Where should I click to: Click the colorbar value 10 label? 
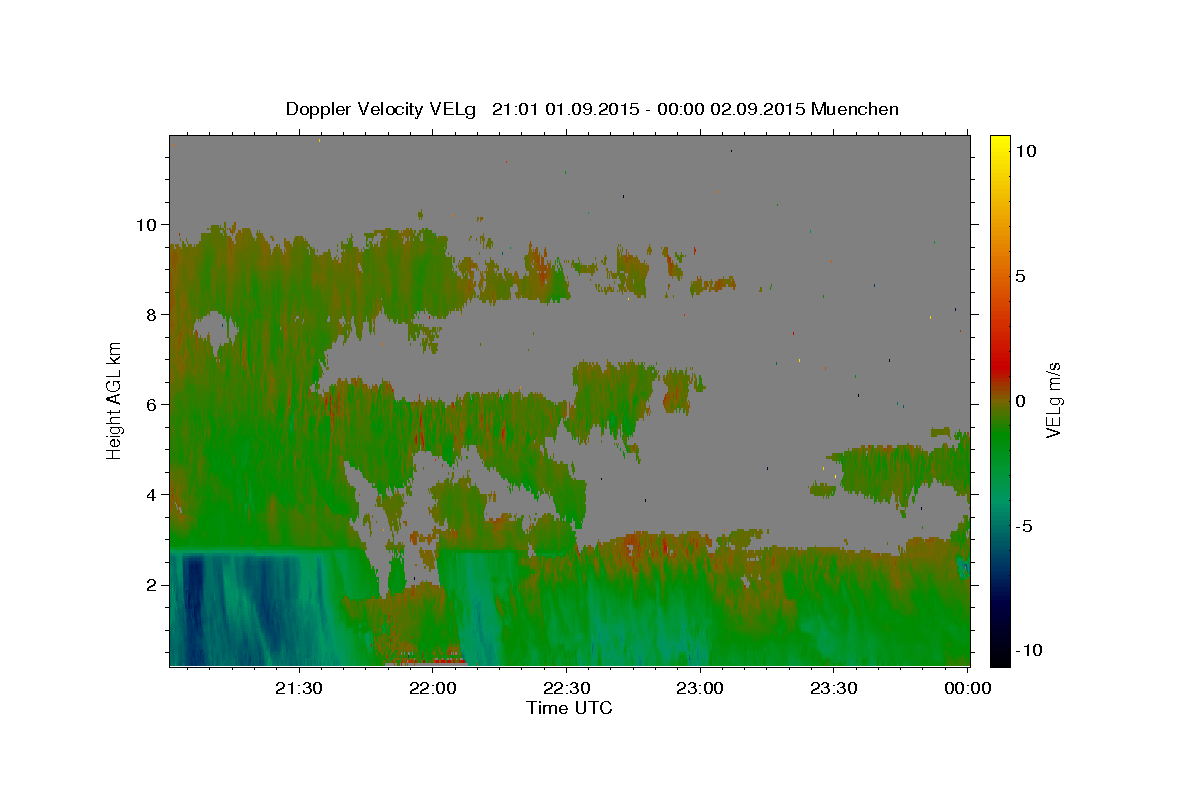1025,151
